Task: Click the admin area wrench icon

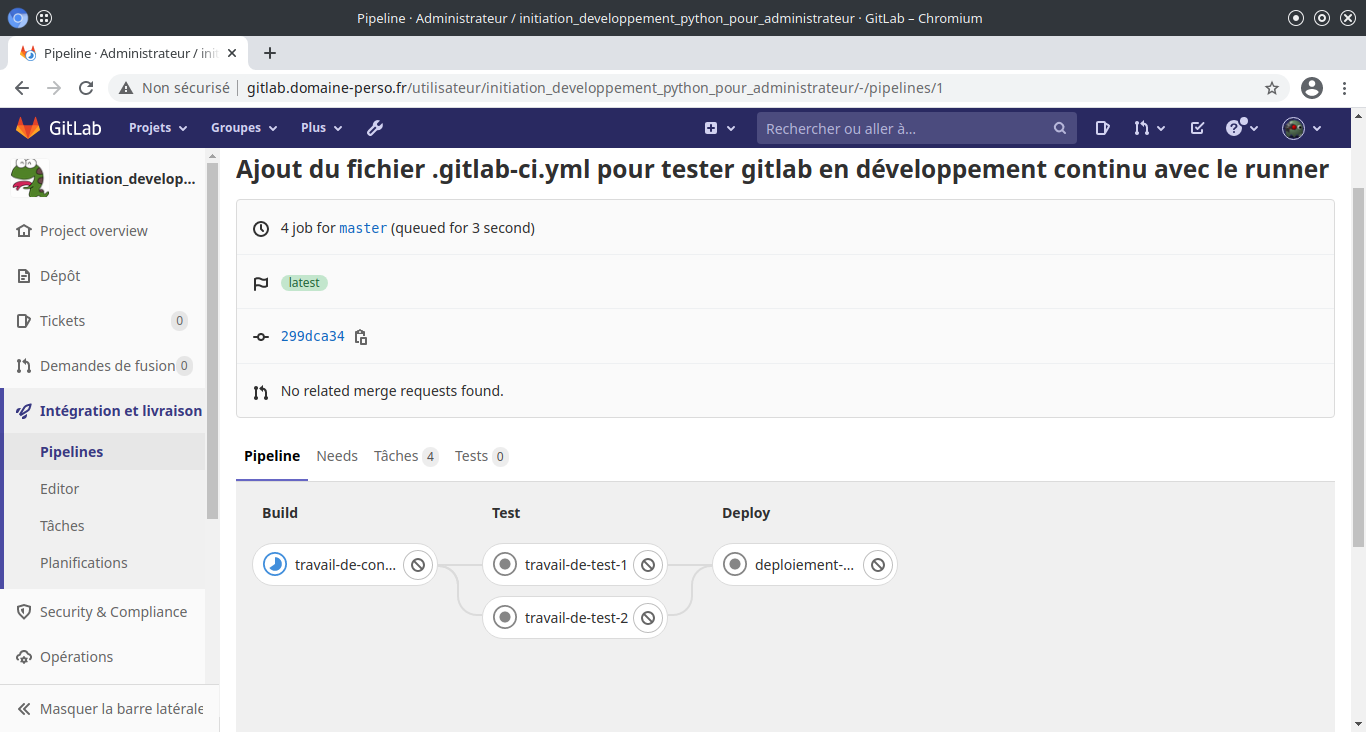Action: (375, 128)
